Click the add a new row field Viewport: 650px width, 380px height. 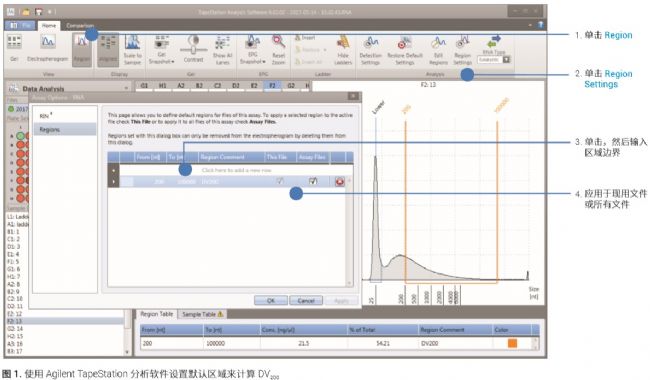pyautogui.click(x=236, y=170)
